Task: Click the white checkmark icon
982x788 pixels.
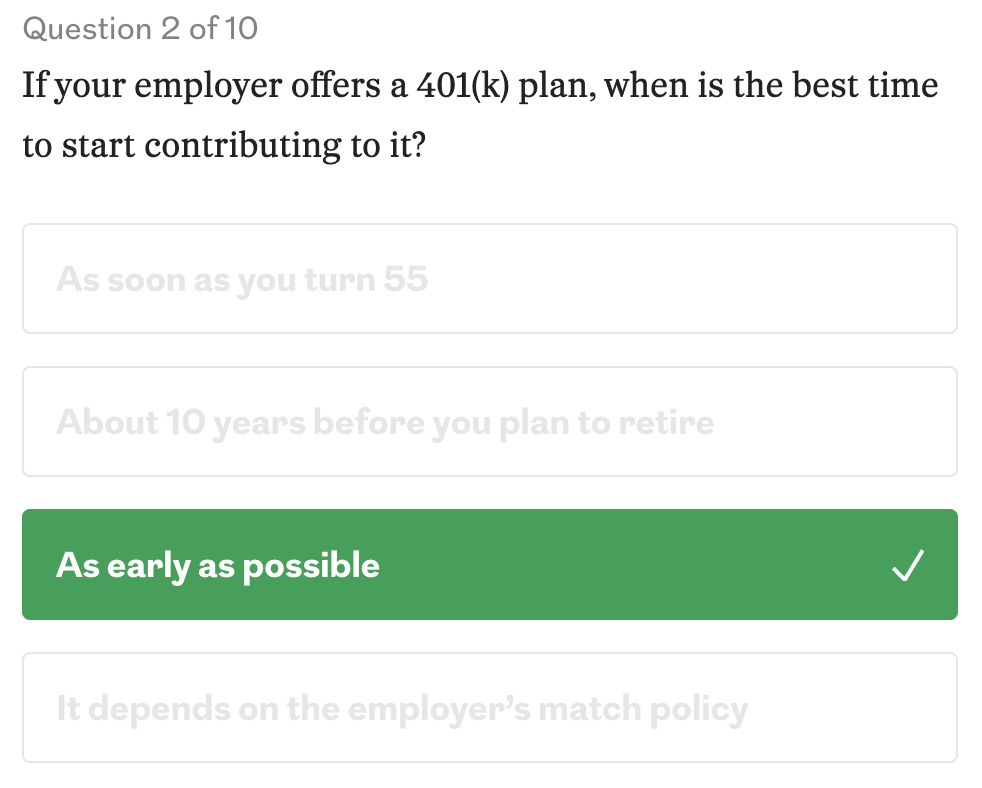Action: (x=908, y=566)
